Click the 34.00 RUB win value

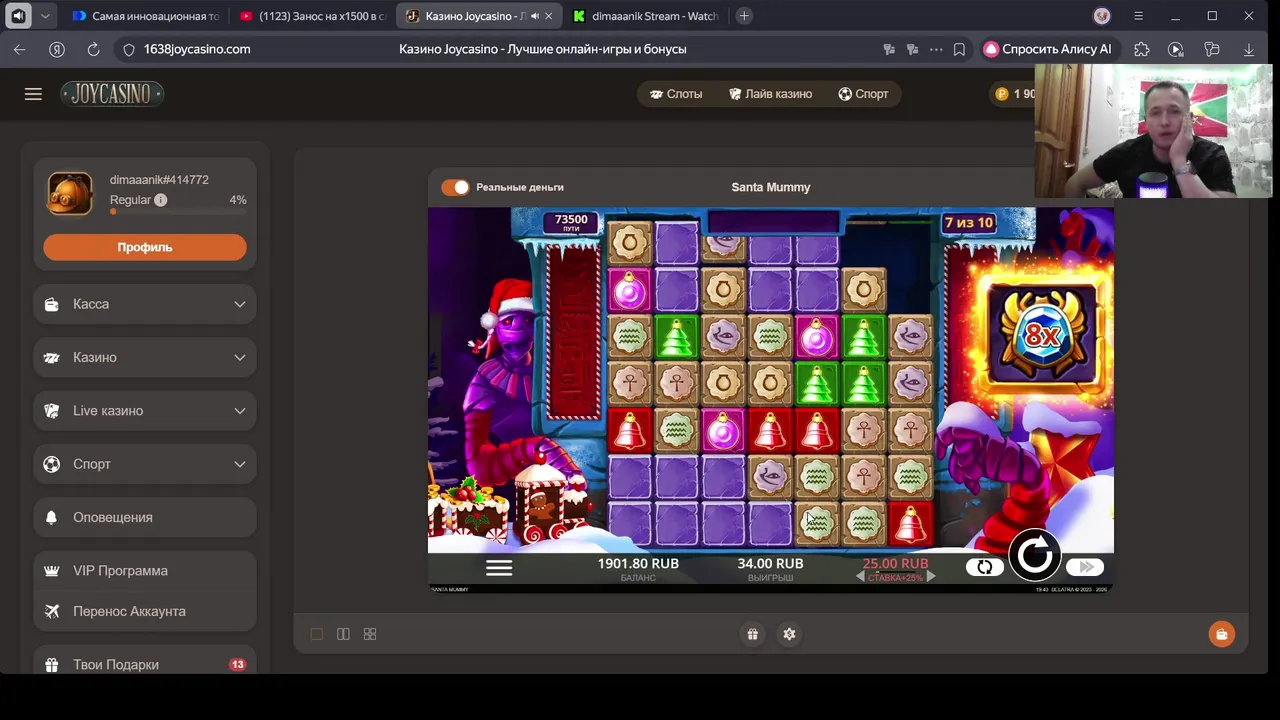(770, 564)
